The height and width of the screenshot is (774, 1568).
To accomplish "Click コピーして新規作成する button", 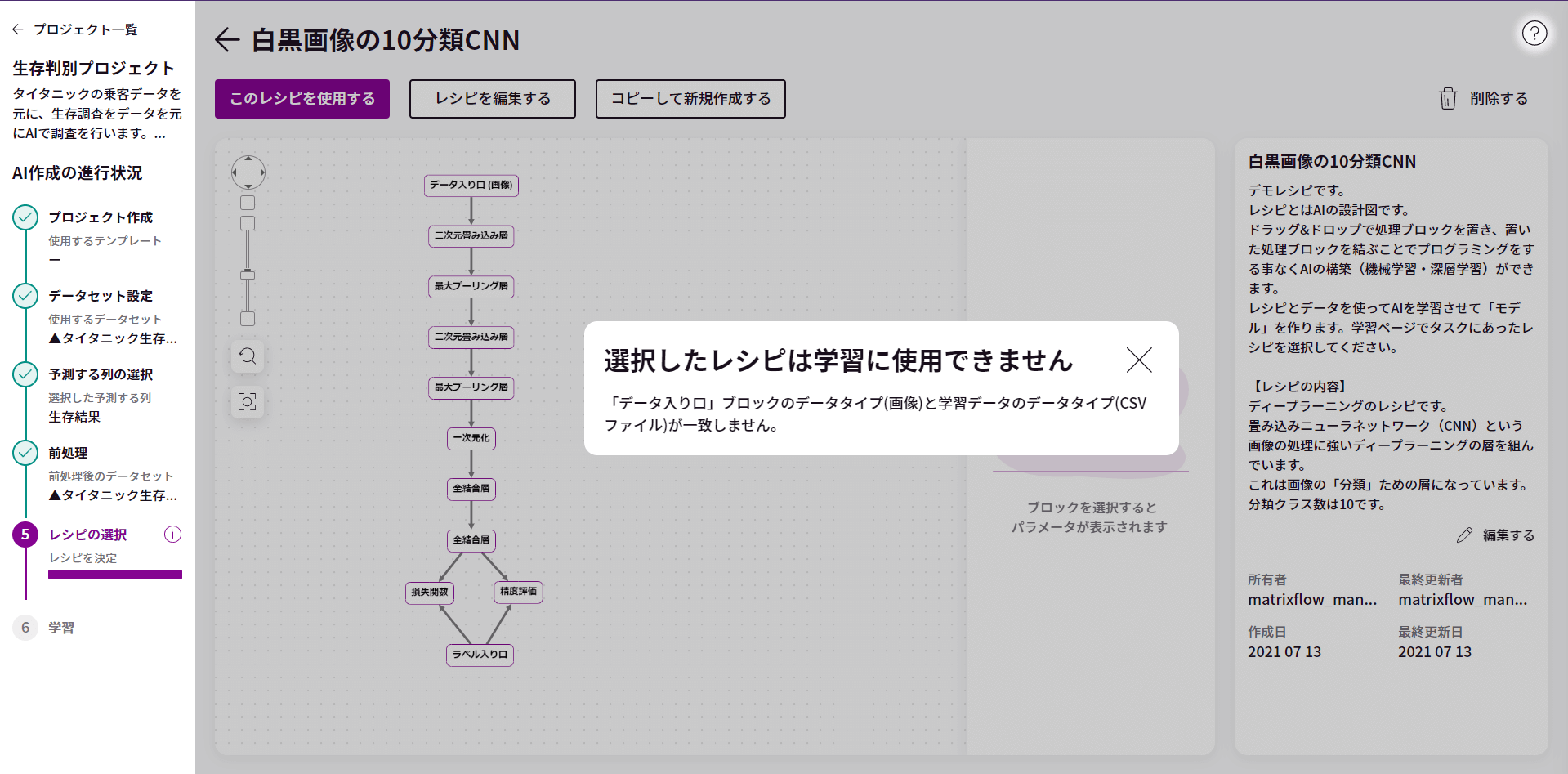I will (690, 99).
